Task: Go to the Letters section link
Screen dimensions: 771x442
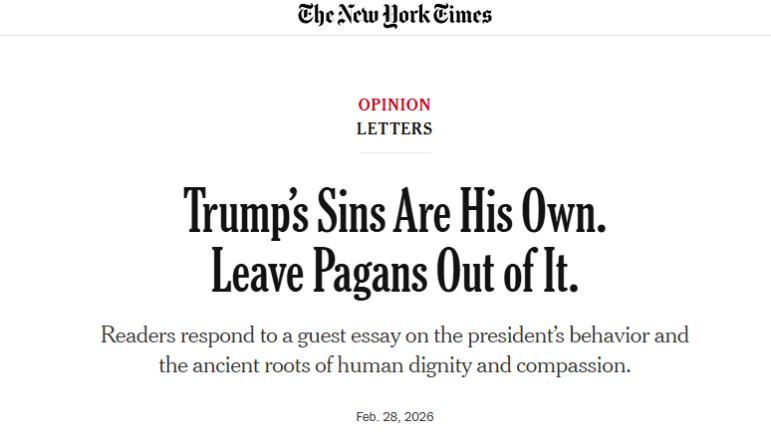Action: (394, 129)
